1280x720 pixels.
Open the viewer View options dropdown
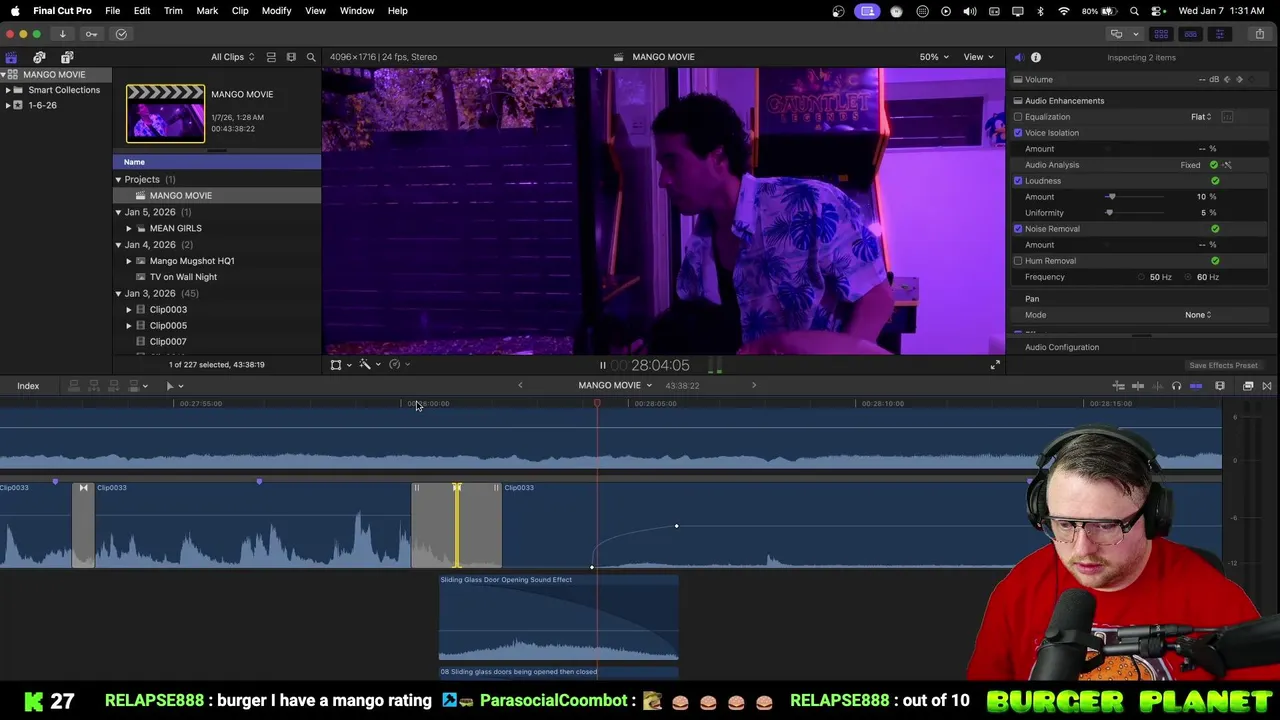tap(978, 57)
